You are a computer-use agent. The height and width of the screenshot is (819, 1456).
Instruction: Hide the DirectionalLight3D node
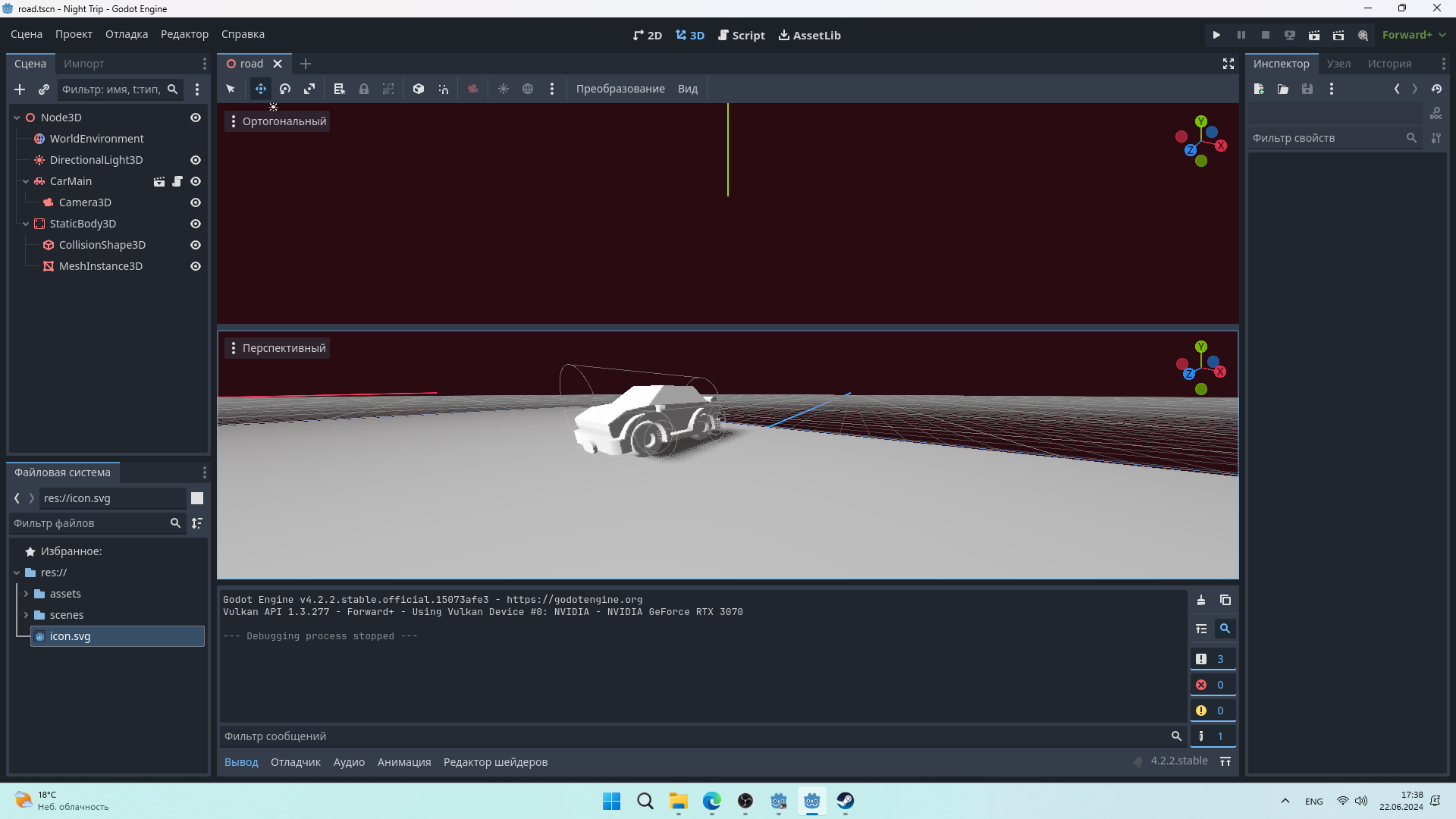click(196, 160)
